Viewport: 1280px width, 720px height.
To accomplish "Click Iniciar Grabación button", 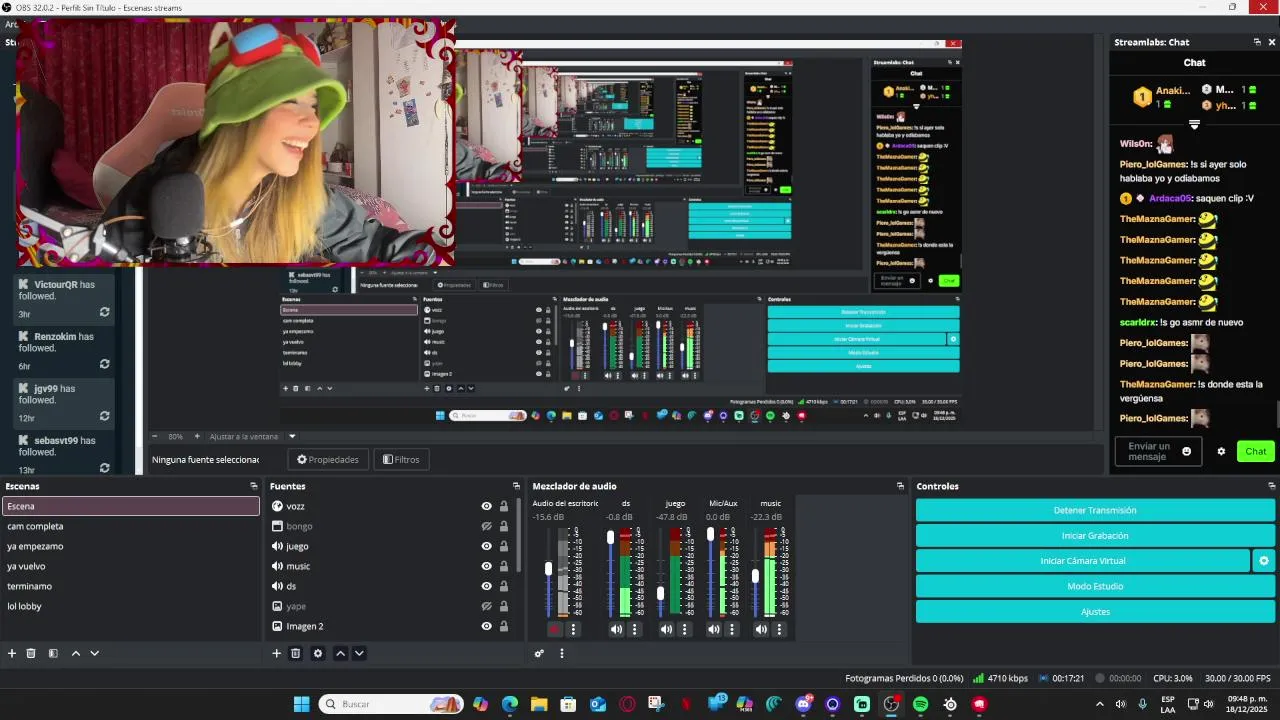I will click(x=1095, y=536).
